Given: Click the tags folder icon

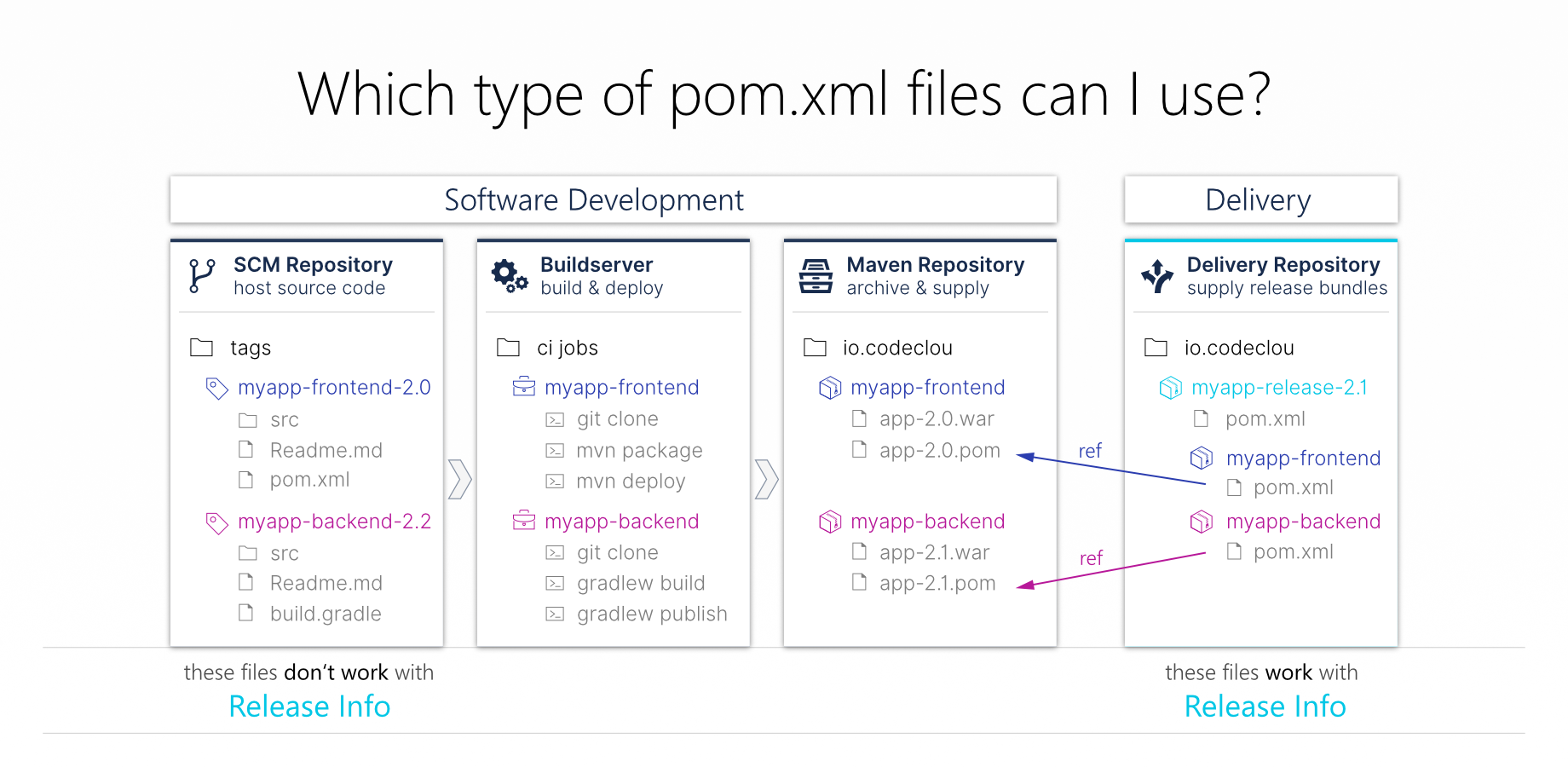Looking at the screenshot, I should (201, 347).
